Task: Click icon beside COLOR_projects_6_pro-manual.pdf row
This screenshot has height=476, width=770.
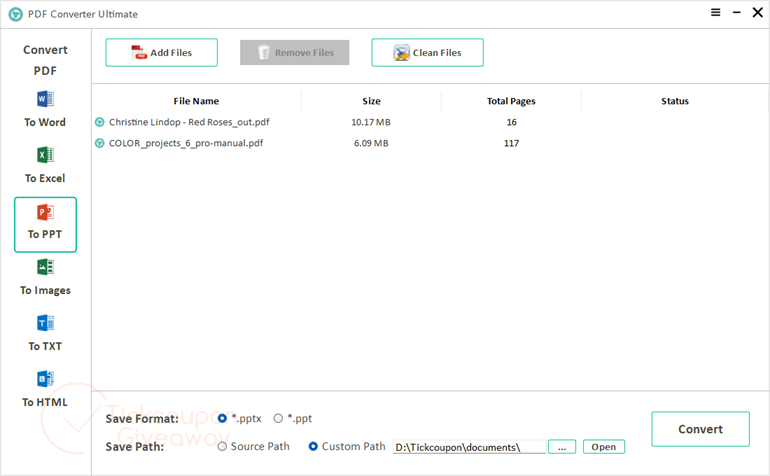Action: click(x=100, y=143)
